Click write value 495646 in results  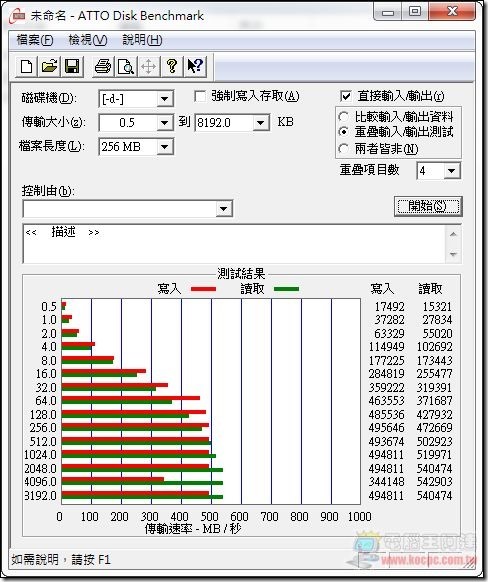point(386,428)
